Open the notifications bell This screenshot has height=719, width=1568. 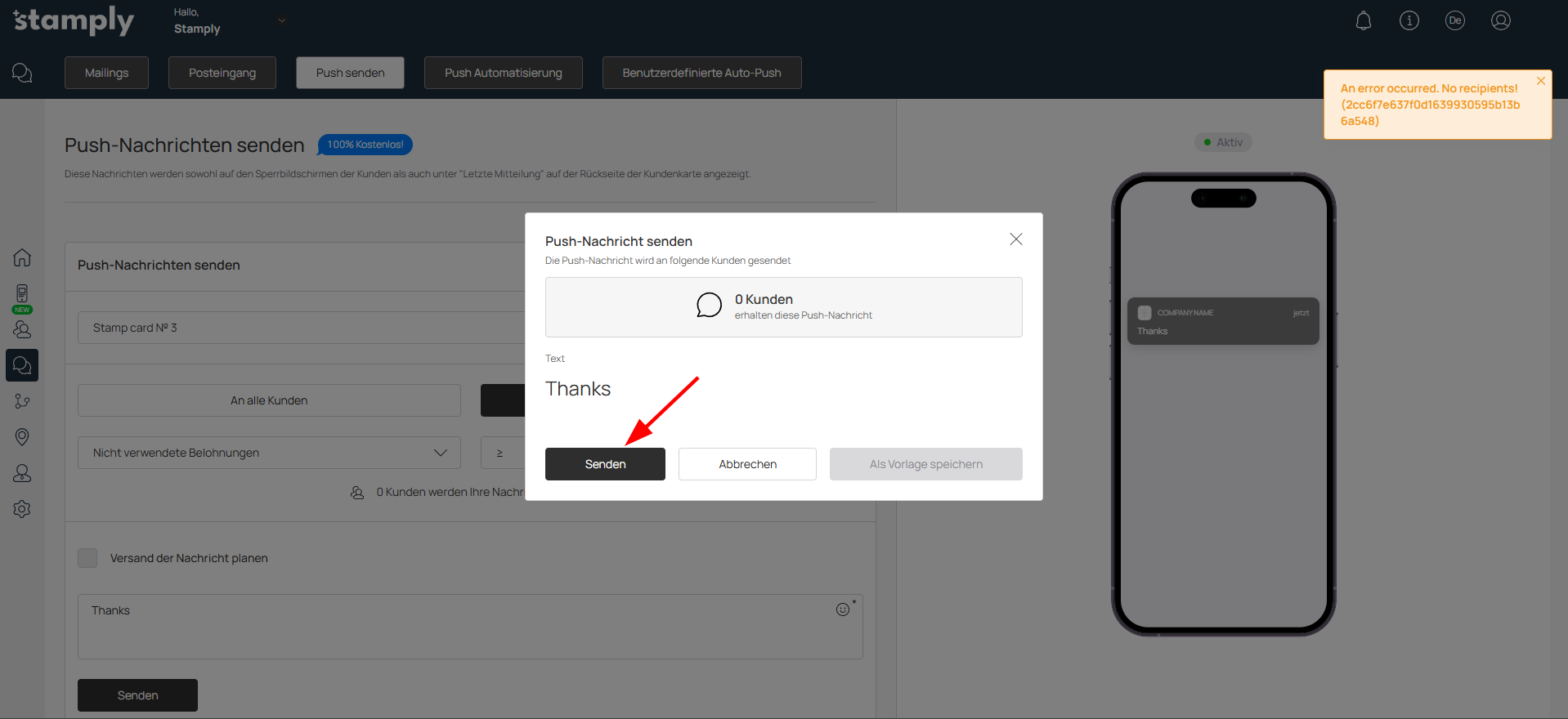pos(1363,21)
